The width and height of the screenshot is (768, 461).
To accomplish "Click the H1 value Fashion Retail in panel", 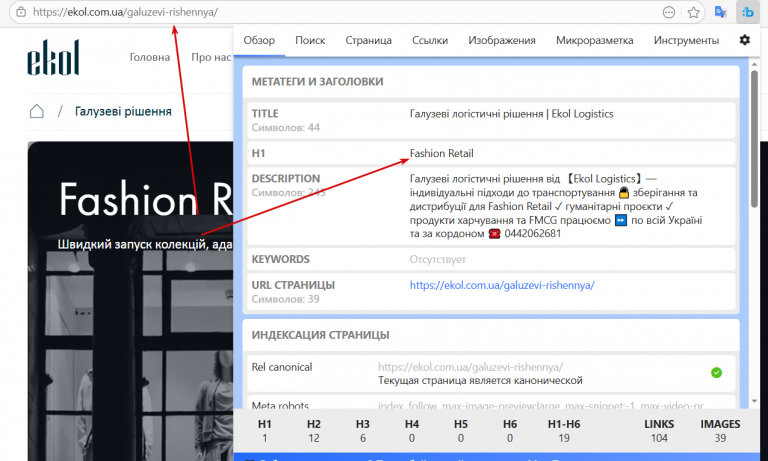I will 441,153.
